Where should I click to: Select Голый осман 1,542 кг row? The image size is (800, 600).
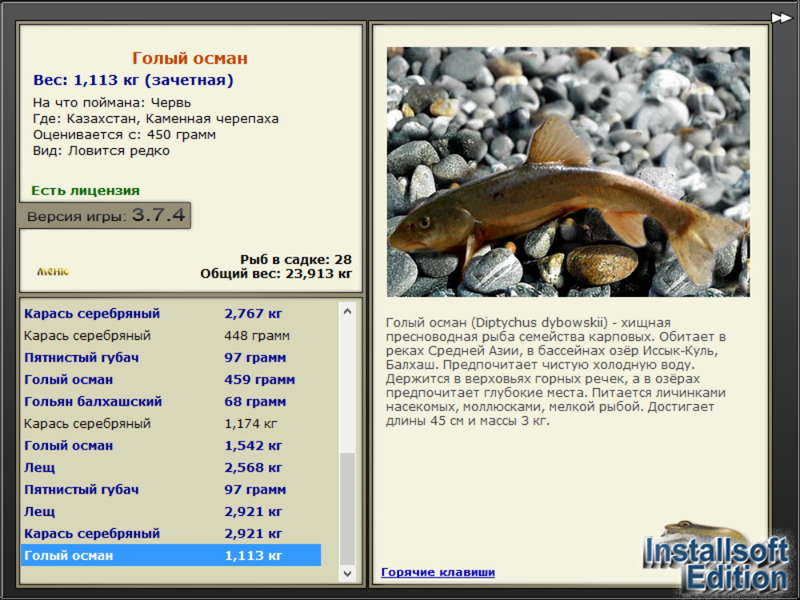click(171, 445)
